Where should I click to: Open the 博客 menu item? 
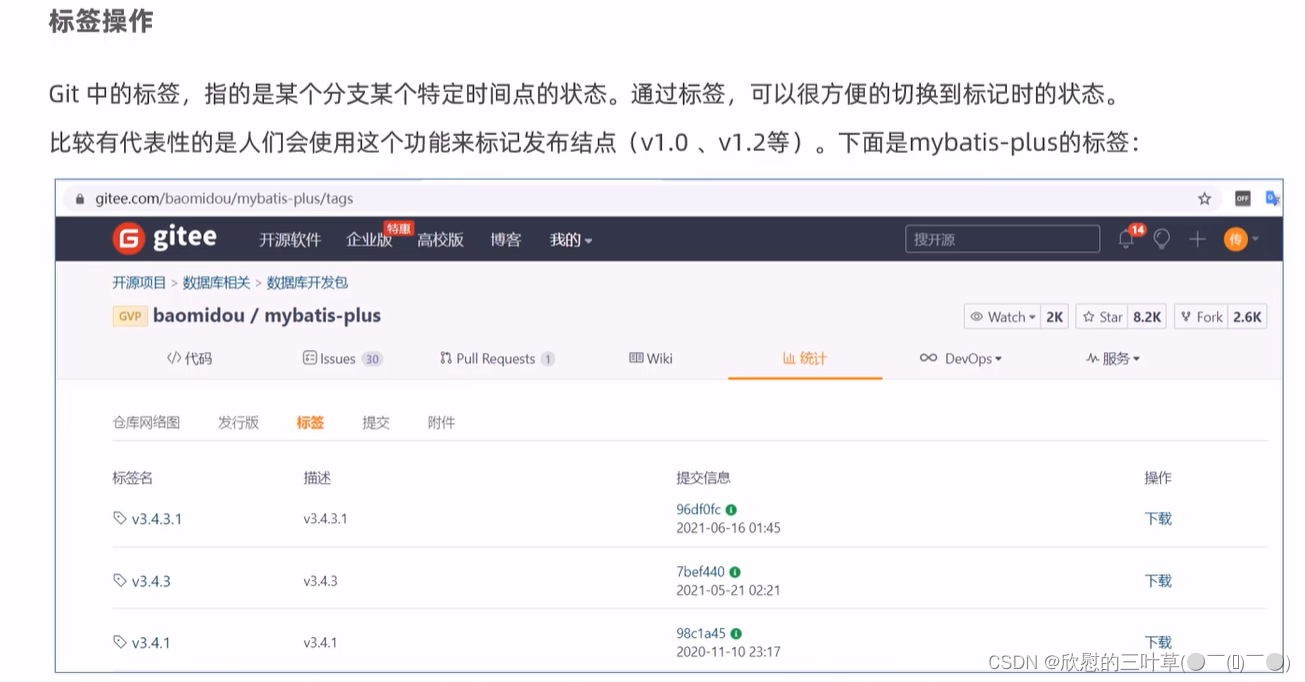tap(505, 240)
